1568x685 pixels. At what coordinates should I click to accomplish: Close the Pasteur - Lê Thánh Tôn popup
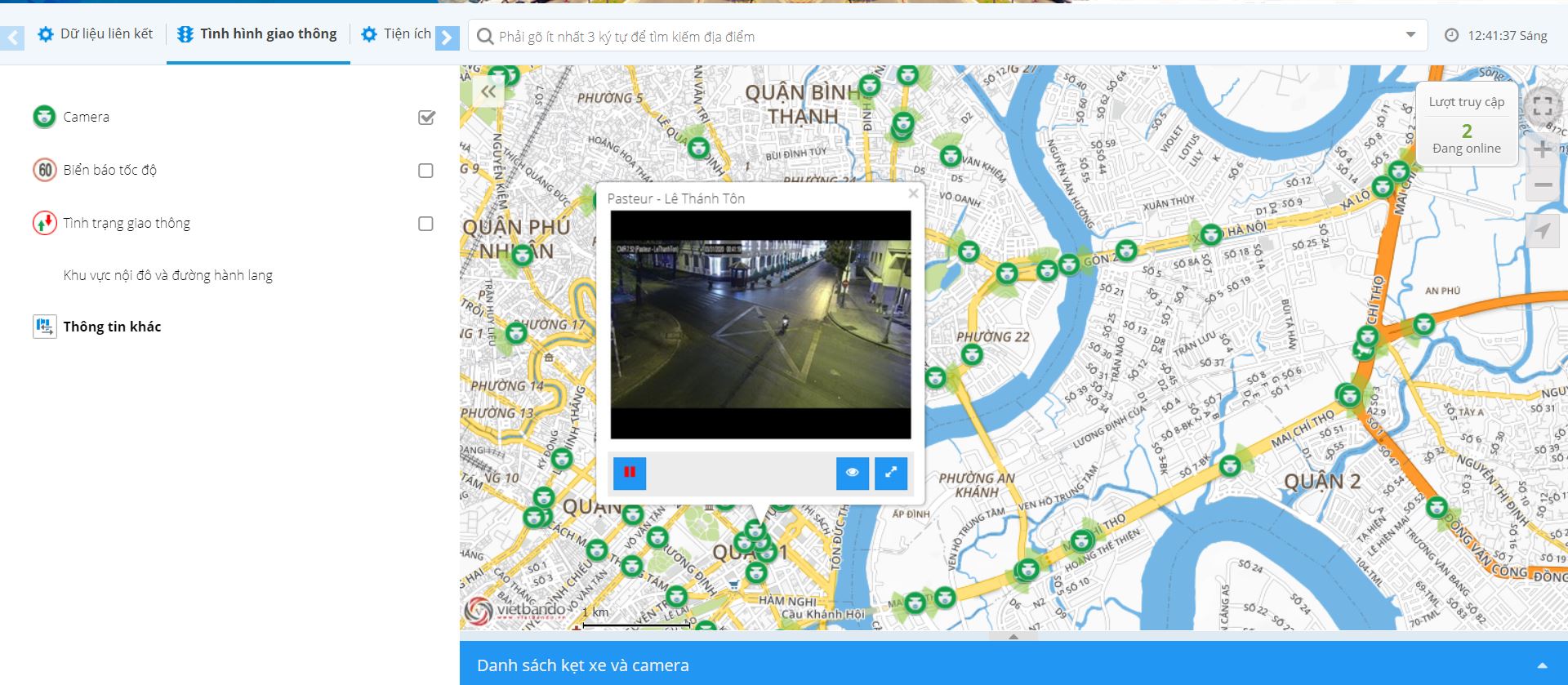[x=913, y=193]
